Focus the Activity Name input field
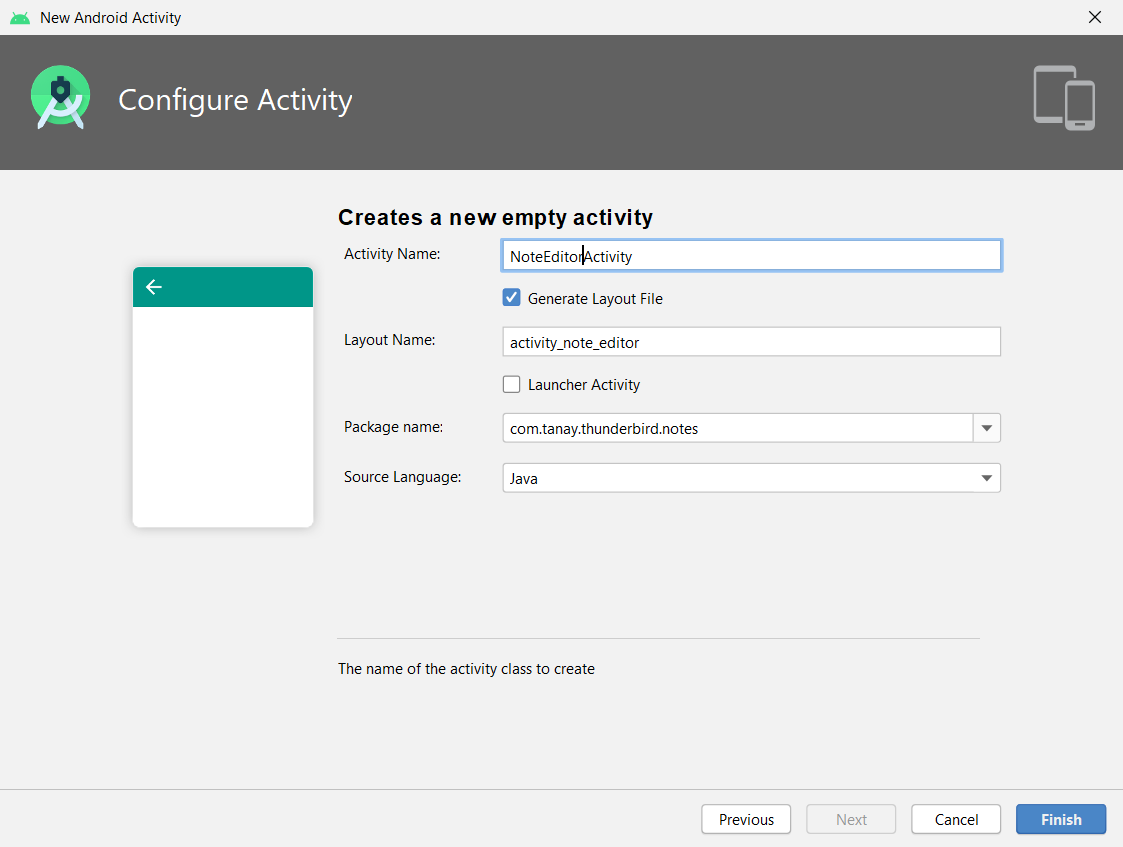Image resolution: width=1123 pixels, height=847 pixels. [x=751, y=256]
